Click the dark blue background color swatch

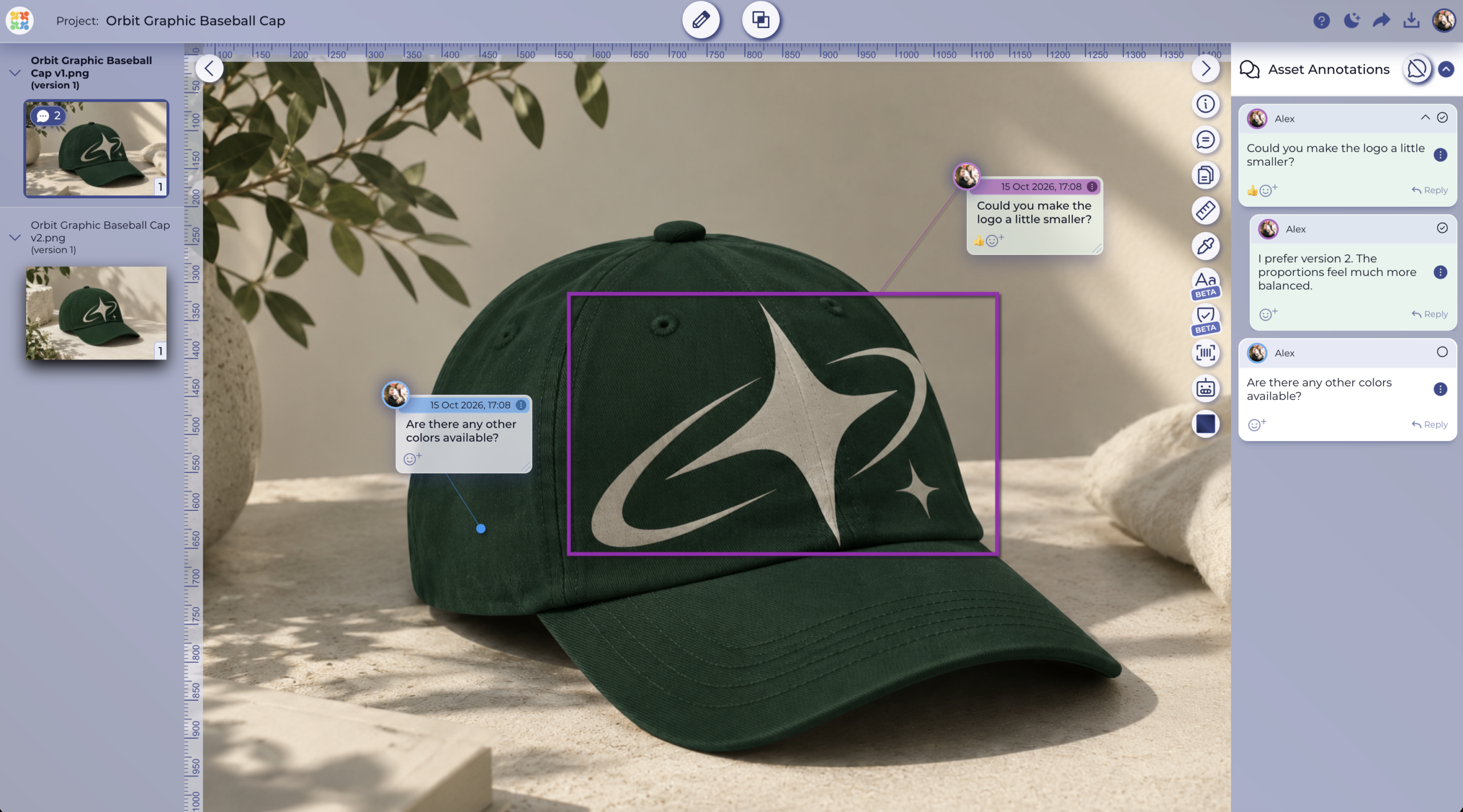[1205, 423]
